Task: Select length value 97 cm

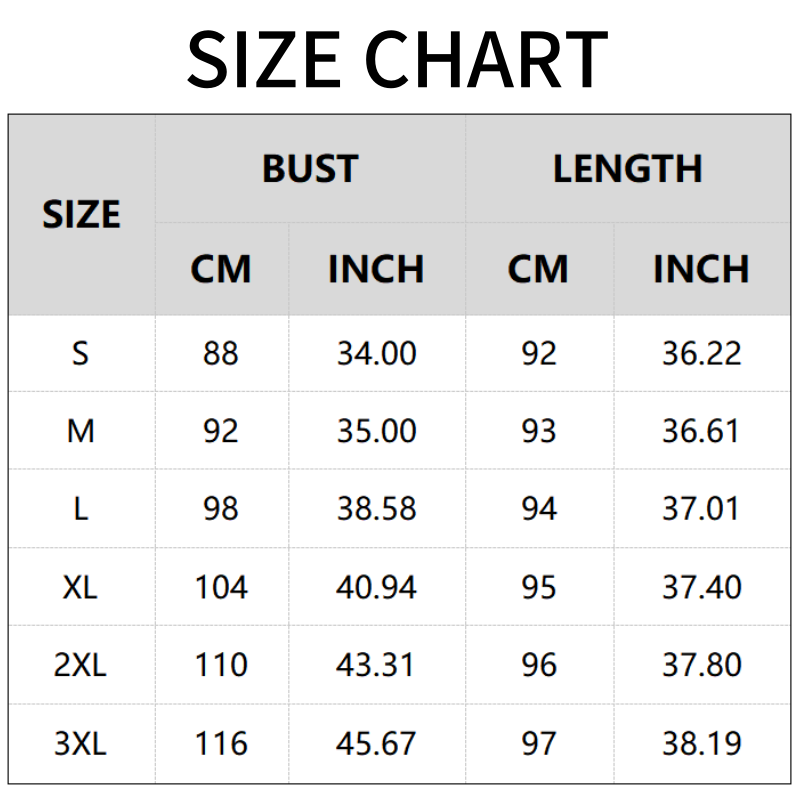Action: (539, 743)
